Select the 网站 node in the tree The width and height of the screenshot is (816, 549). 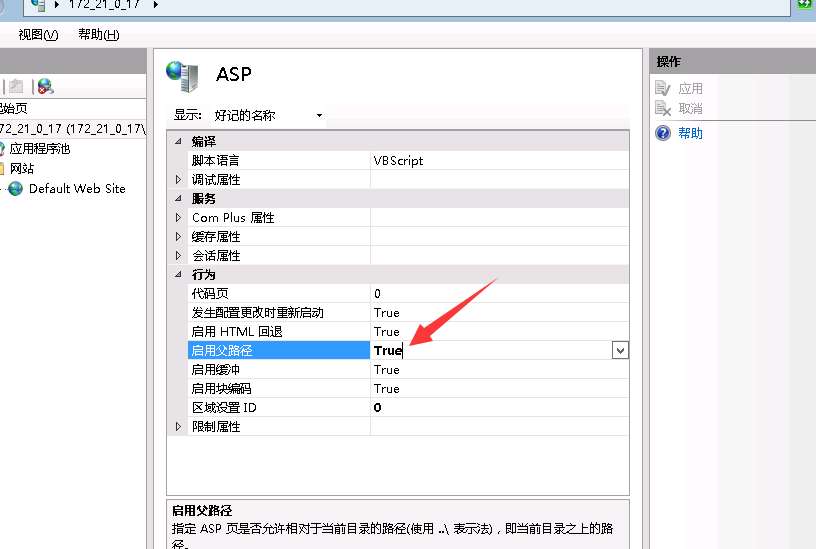pyautogui.click(x=22, y=168)
